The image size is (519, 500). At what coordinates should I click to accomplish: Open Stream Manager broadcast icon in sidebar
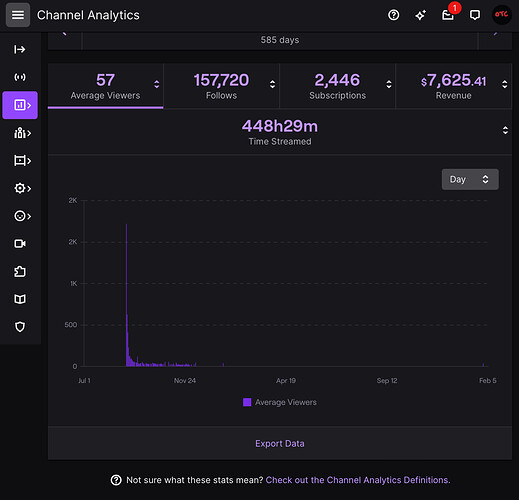(20, 77)
